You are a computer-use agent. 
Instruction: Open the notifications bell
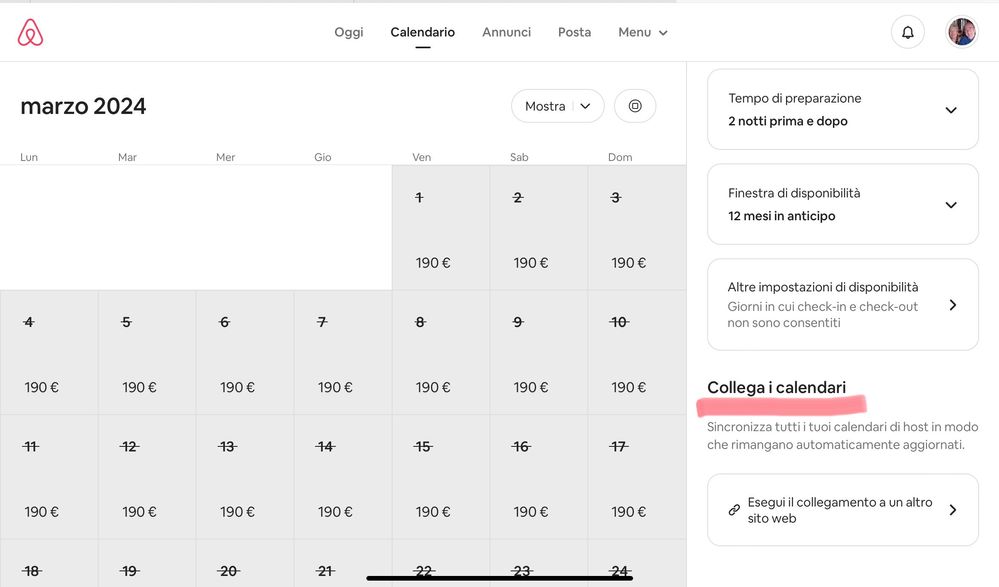(x=907, y=32)
